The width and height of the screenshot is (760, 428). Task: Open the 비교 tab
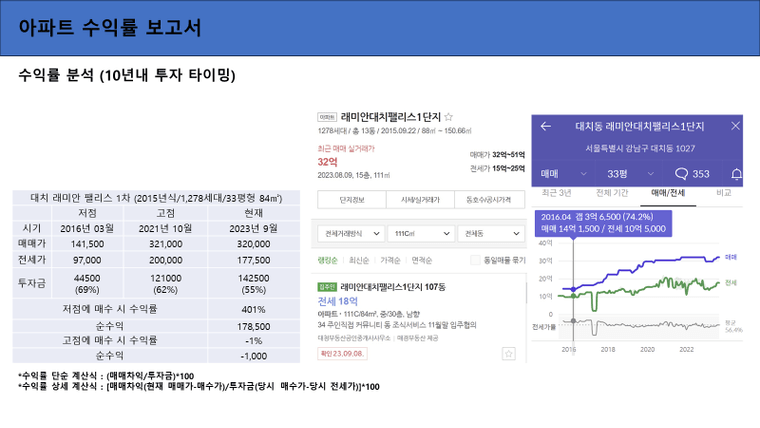(x=724, y=193)
